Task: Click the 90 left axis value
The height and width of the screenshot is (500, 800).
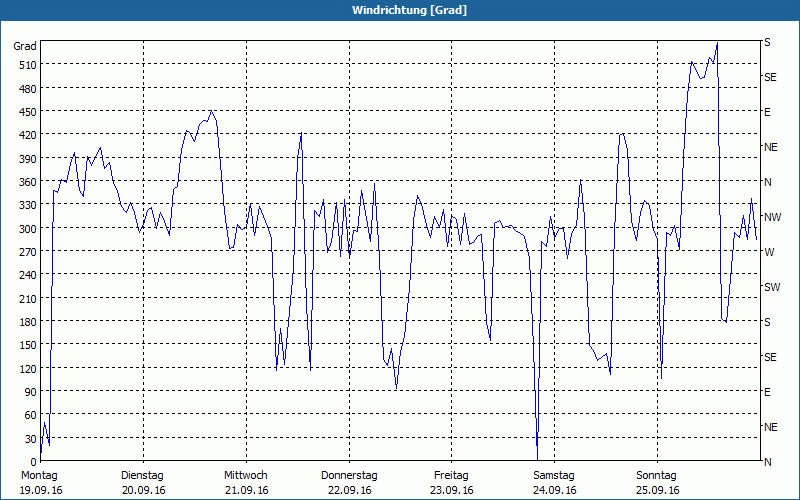Action: (31, 392)
